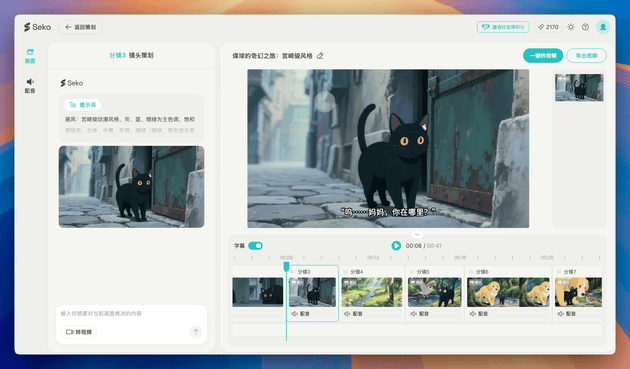The width and height of the screenshot is (630, 369).
Task: Switch theme with the sun icon
Action: pos(571,27)
